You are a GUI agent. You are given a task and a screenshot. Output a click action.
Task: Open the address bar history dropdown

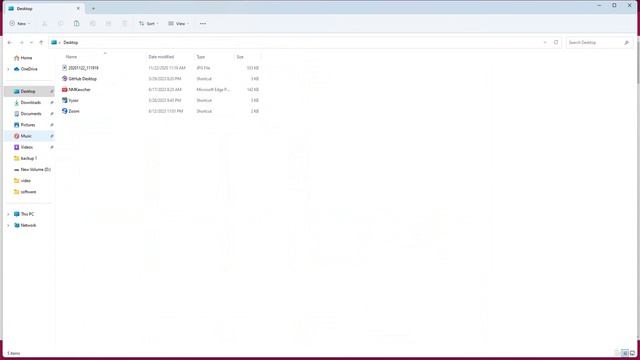coord(545,42)
